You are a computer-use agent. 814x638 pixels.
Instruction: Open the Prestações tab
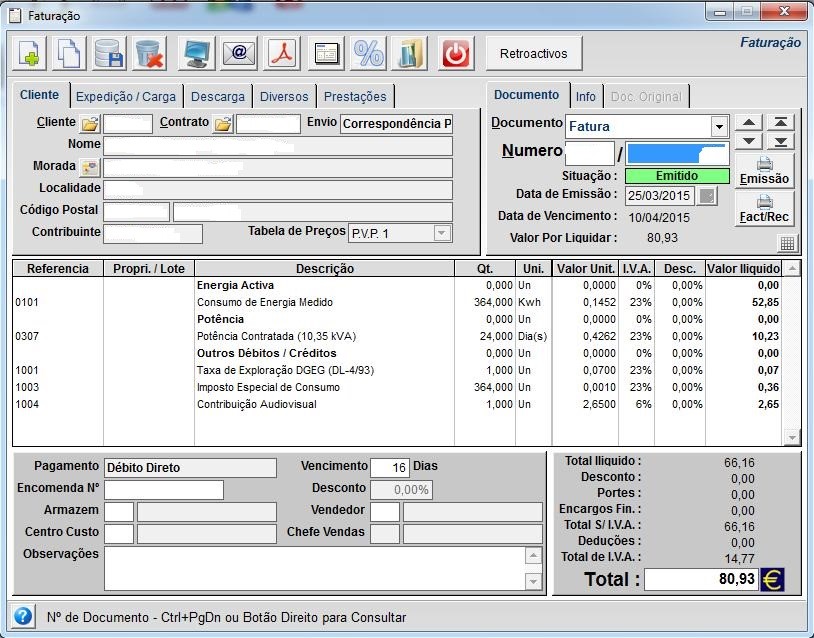355,97
